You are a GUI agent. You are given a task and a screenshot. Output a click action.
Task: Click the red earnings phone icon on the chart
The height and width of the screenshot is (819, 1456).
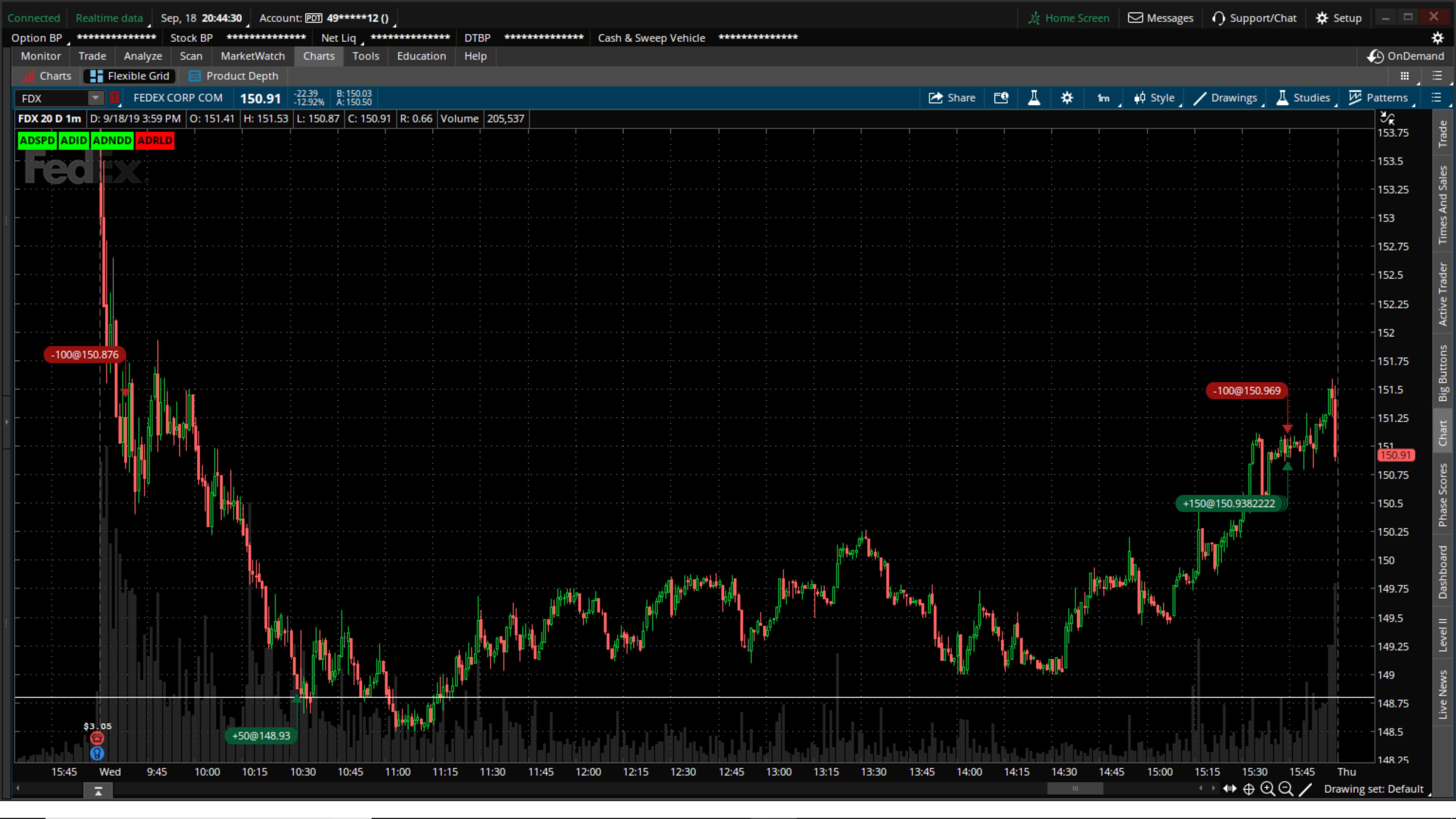coord(97,738)
